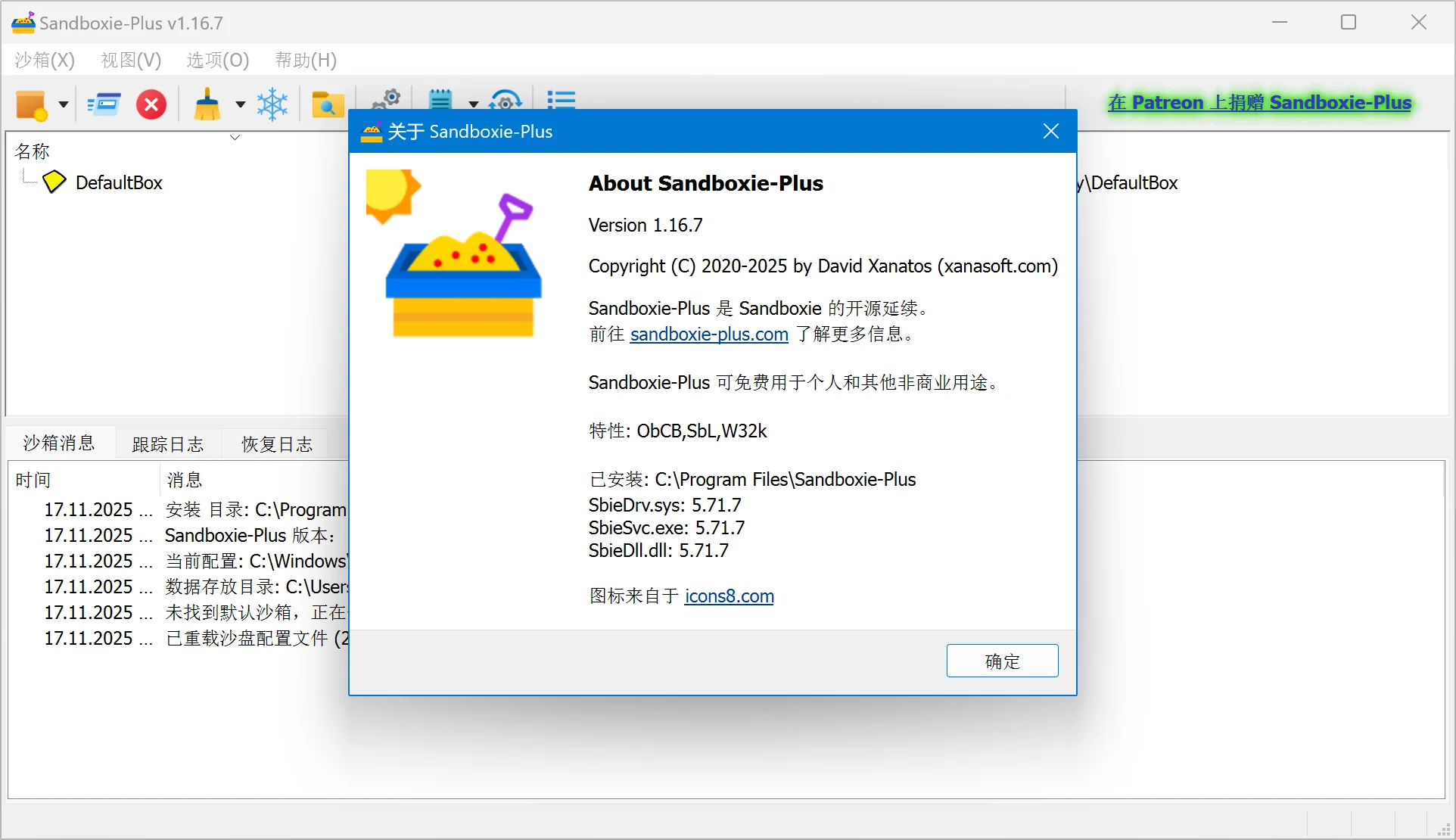Terminate all processes via the red X icon
The image size is (1456, 840).
pos(151,104)
